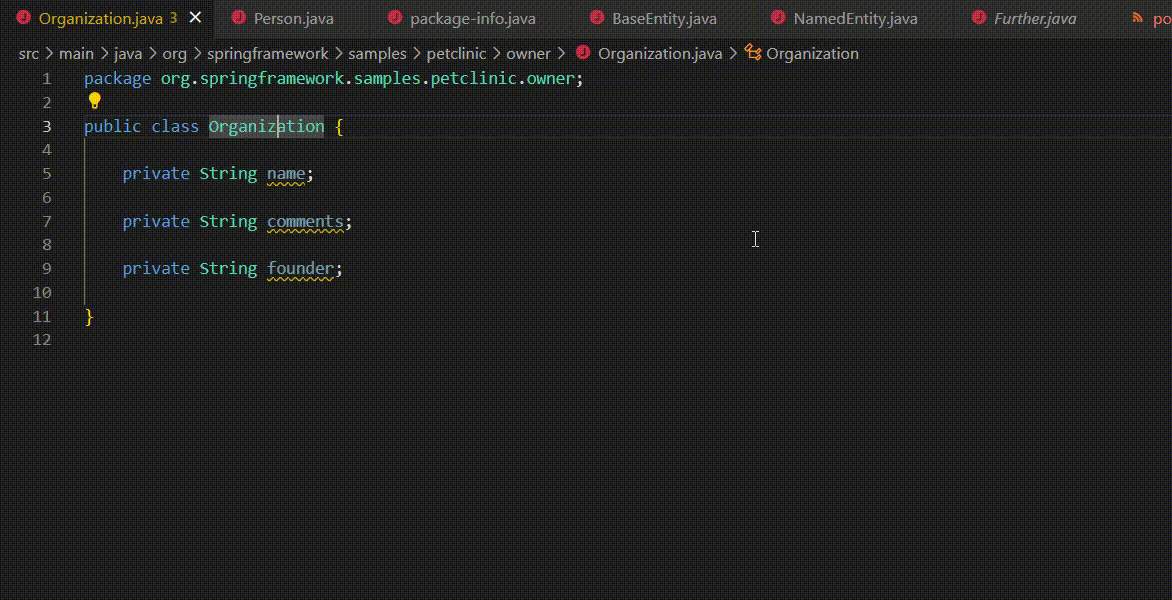This screenshot has width=1172, height=600.
Task: Click the 'public' keyword on line 3
Action: coord(112,126)
